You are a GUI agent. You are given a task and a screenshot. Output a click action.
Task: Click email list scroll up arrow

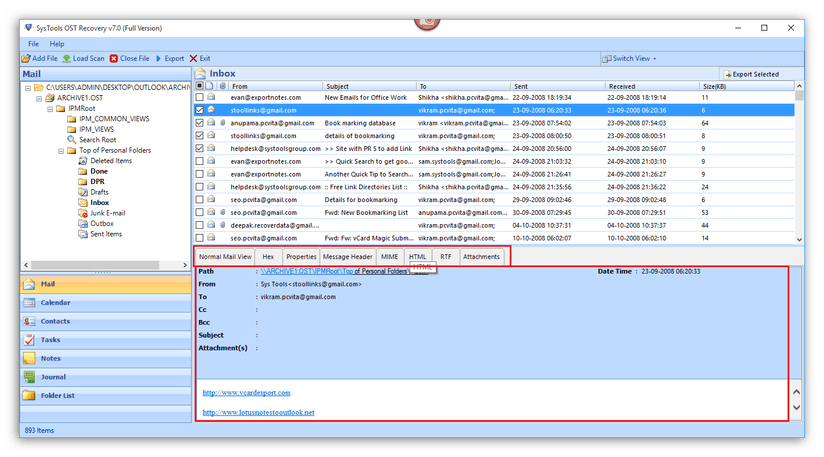(x=799, y=86)
